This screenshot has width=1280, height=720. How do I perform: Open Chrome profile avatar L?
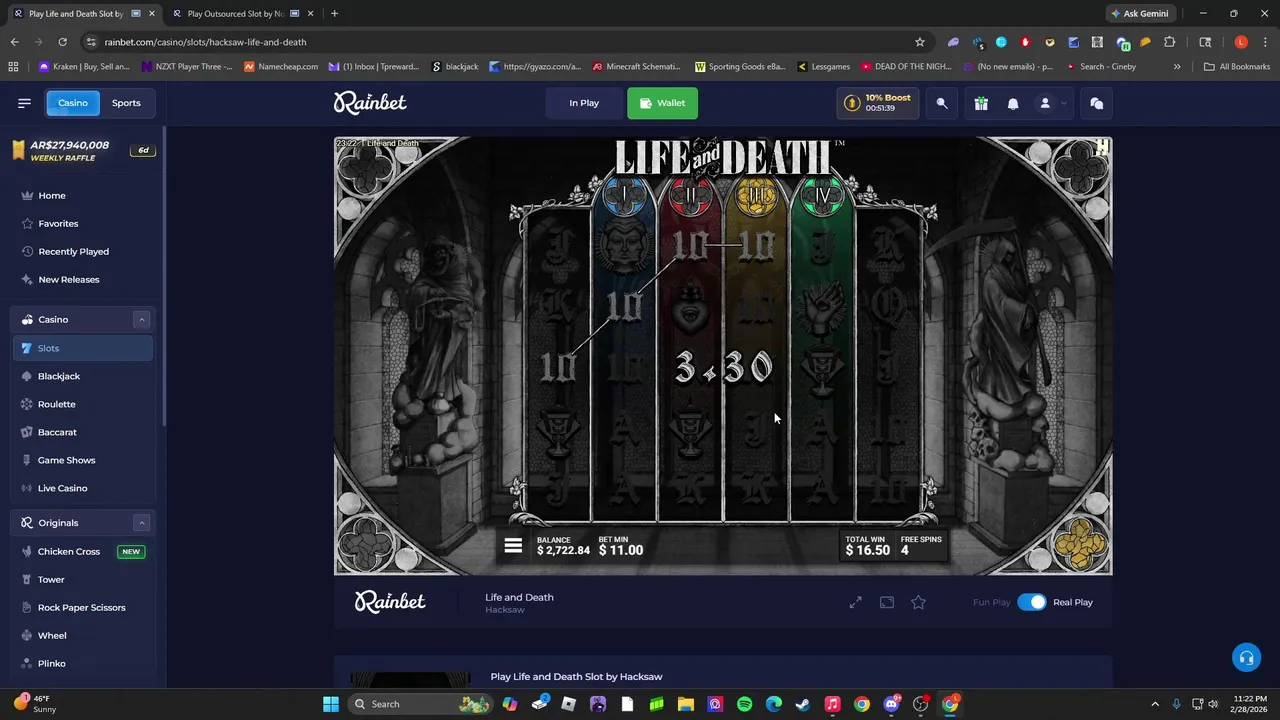click(x=1241, y=42)
